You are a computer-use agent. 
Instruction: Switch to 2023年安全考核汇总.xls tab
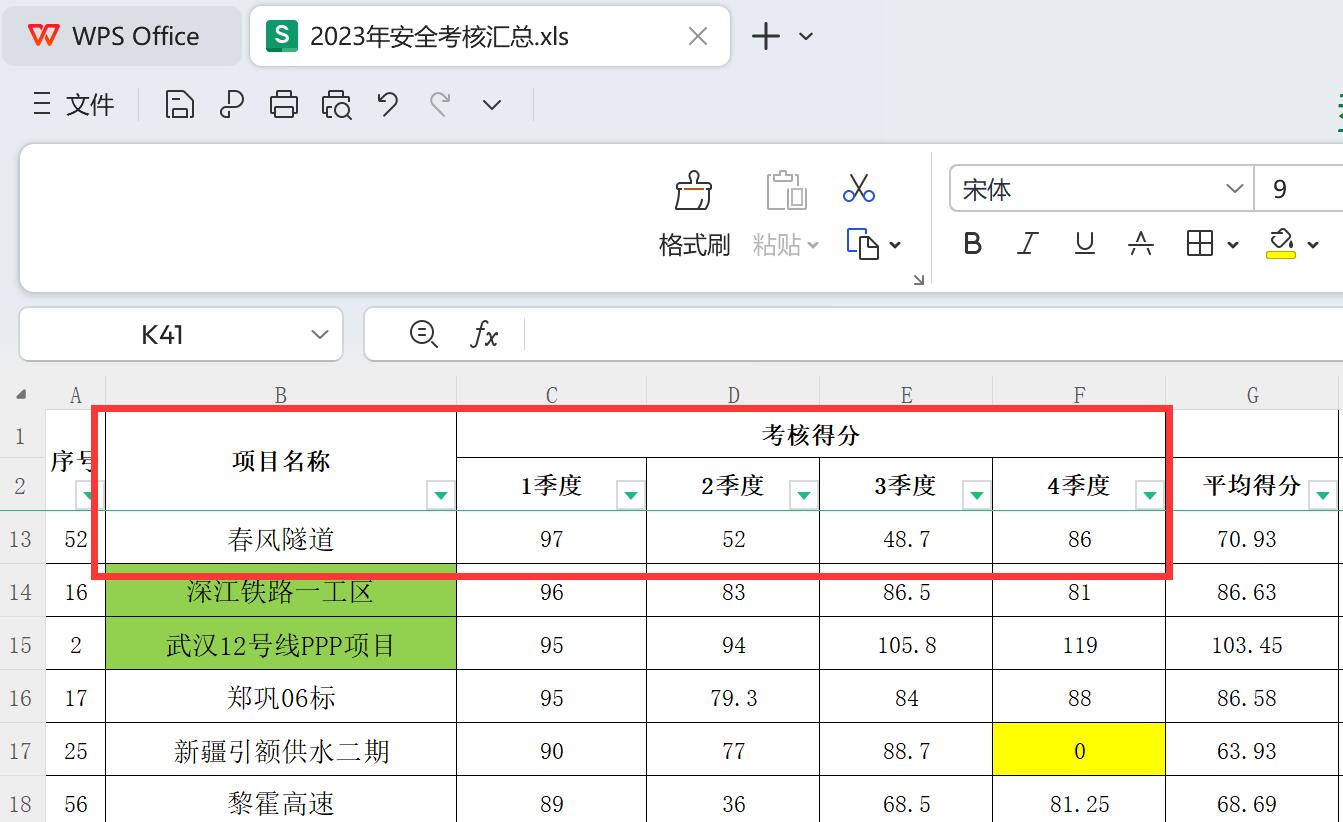[x=489, y=37]
